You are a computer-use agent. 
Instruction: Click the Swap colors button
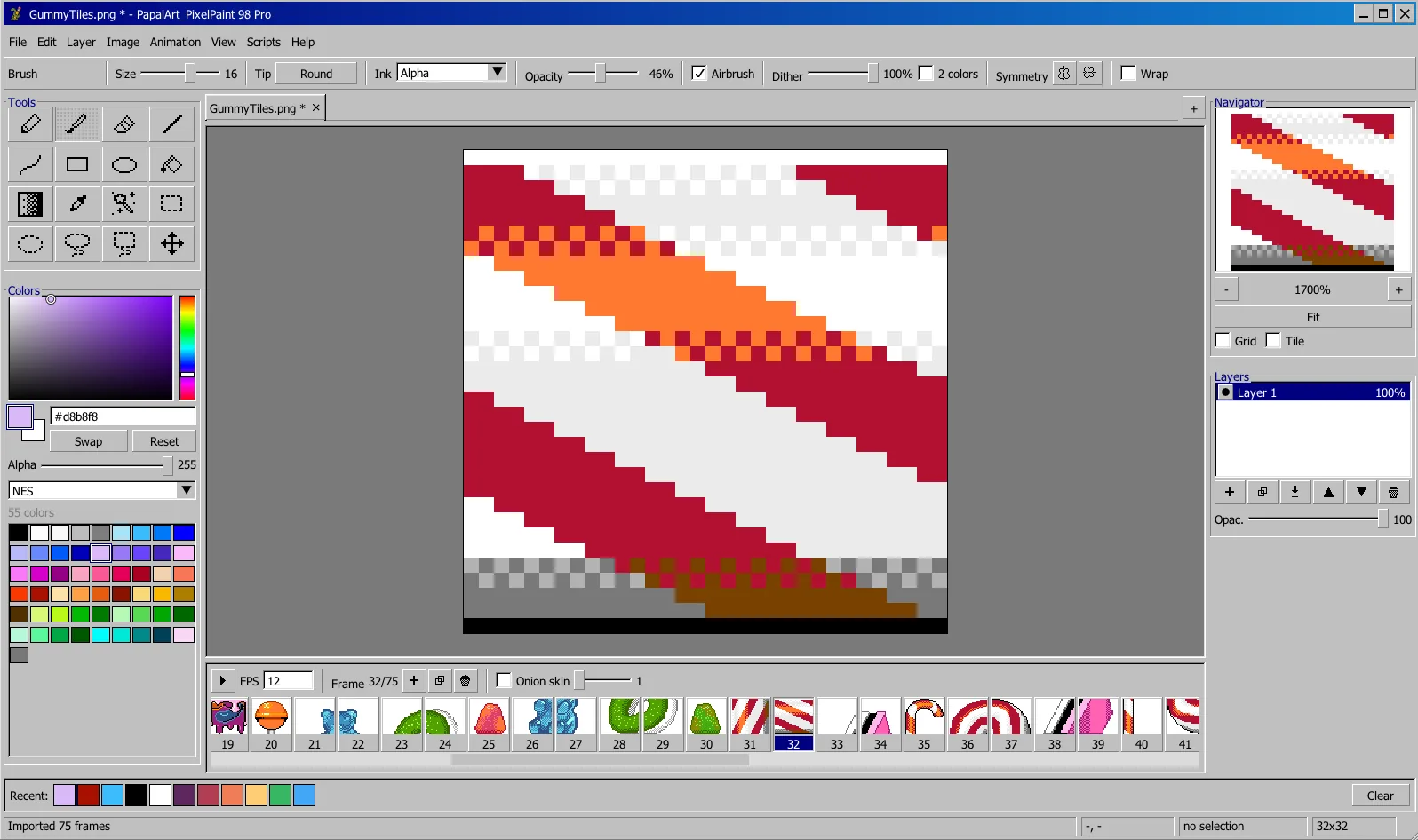88,441
